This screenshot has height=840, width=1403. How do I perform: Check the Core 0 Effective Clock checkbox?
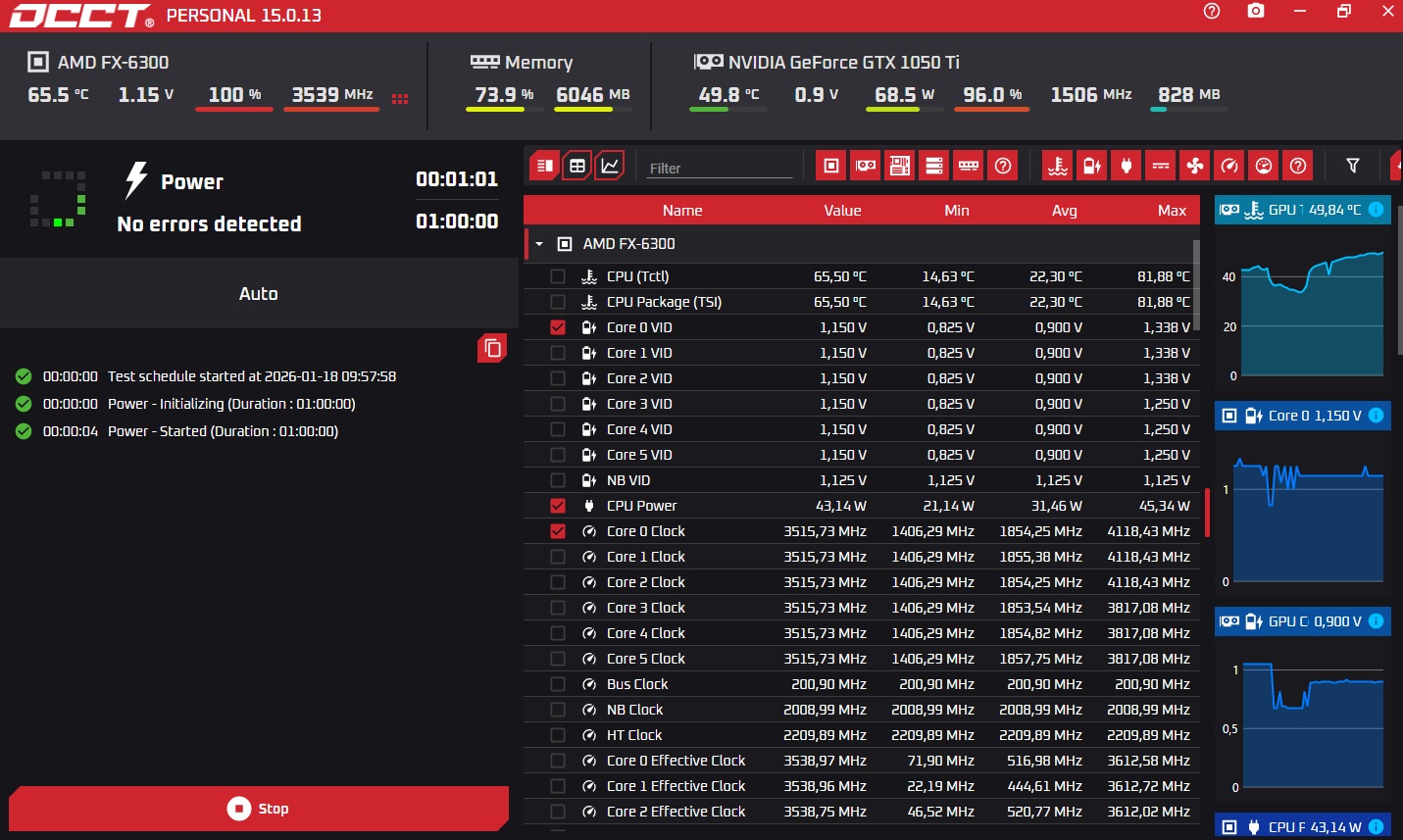click(558, 761)
